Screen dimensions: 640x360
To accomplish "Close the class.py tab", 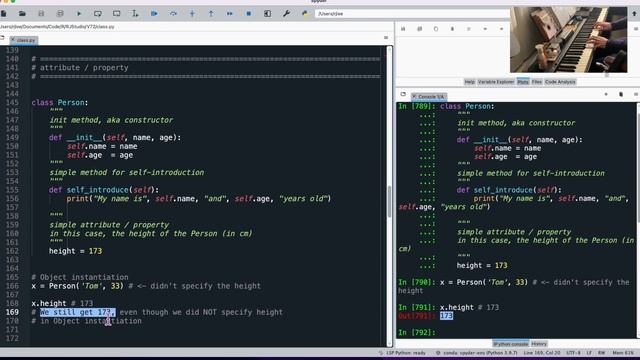I will point(13,40).
